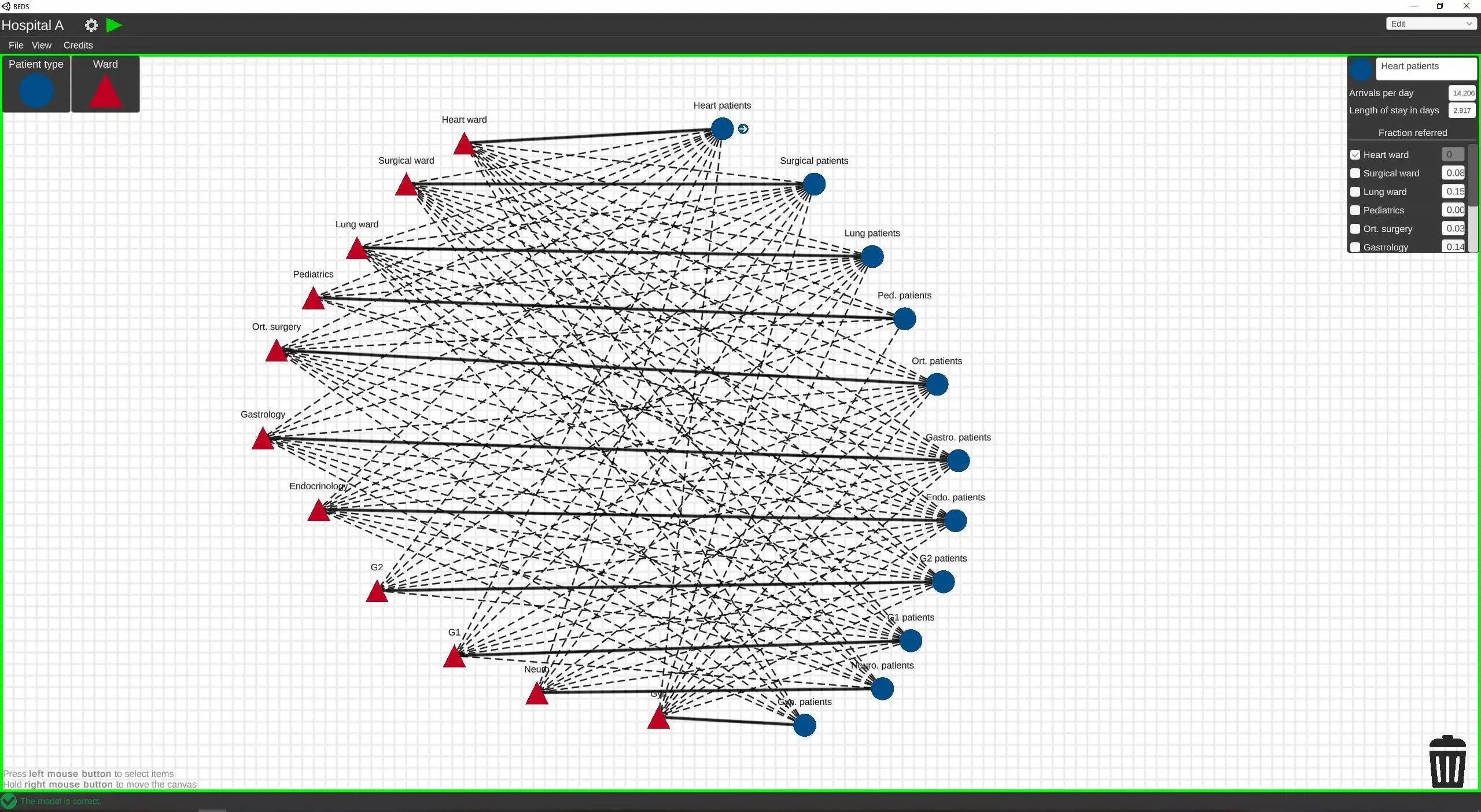Screen dimensions: 1481x812
Task: Click the self-loop icon on Heart patients node
Action: point(743,128)
